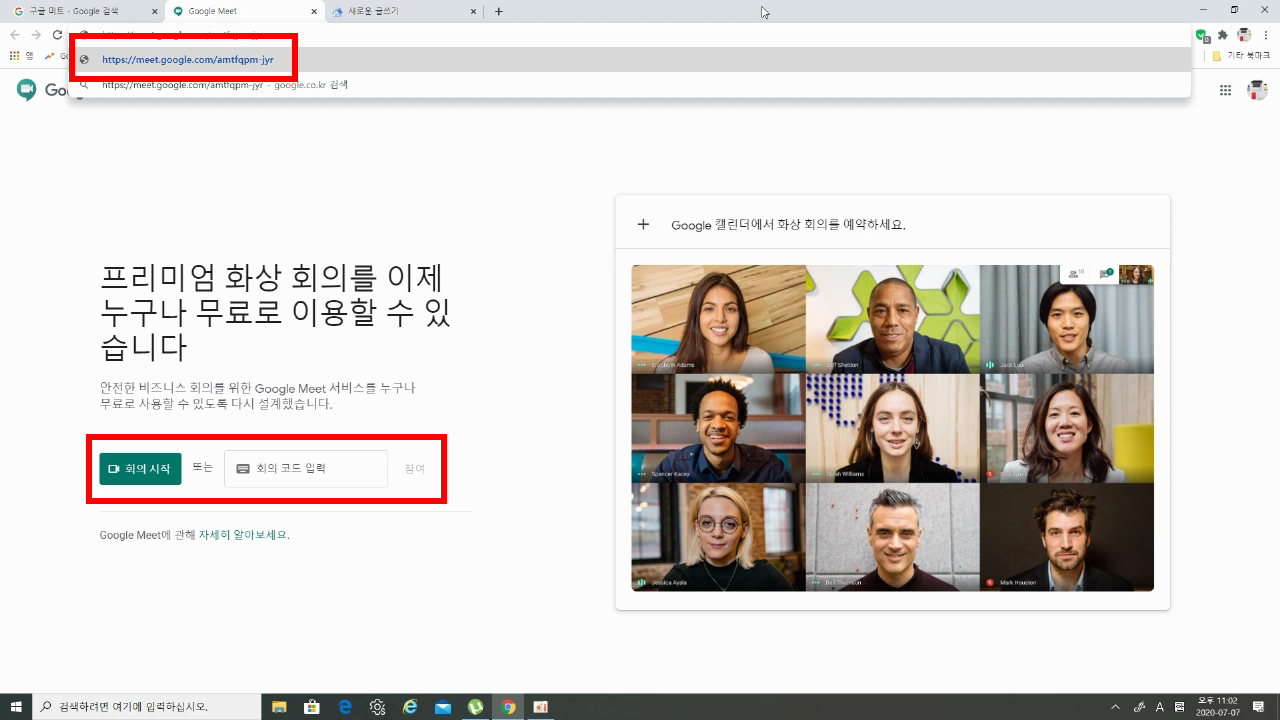The image size is (1280, 720).
Task: Focus the 회의 코드 입력 meeting code field
Action: click(x=306, y=468)
